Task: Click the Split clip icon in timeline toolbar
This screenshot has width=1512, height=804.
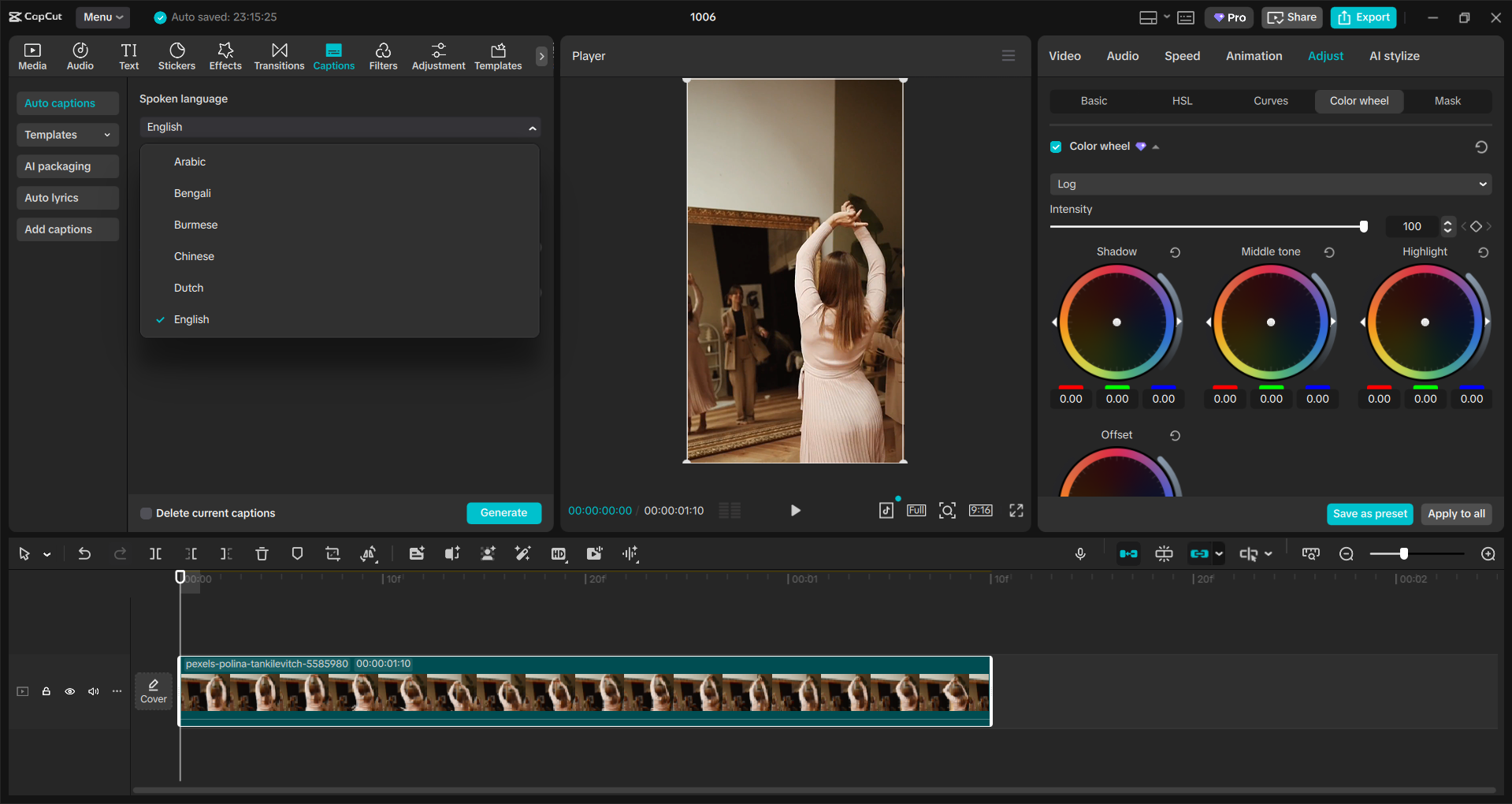Action: [x=155, y=553]
